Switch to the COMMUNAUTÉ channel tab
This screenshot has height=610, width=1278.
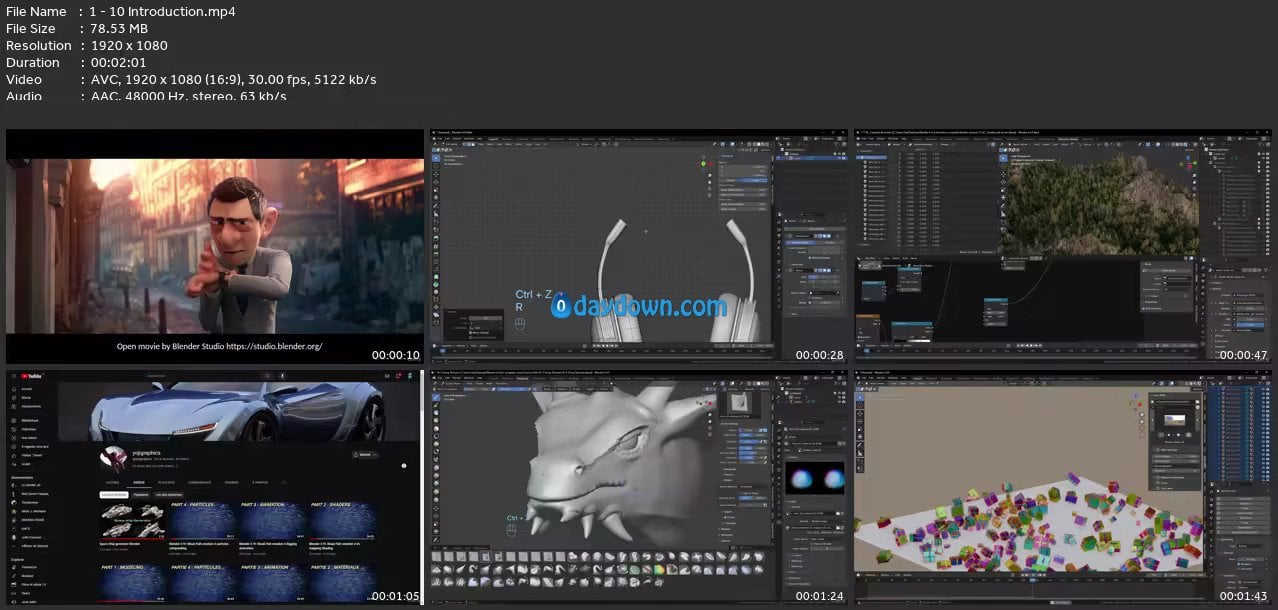pyautogui.click(x=200, y=482)
